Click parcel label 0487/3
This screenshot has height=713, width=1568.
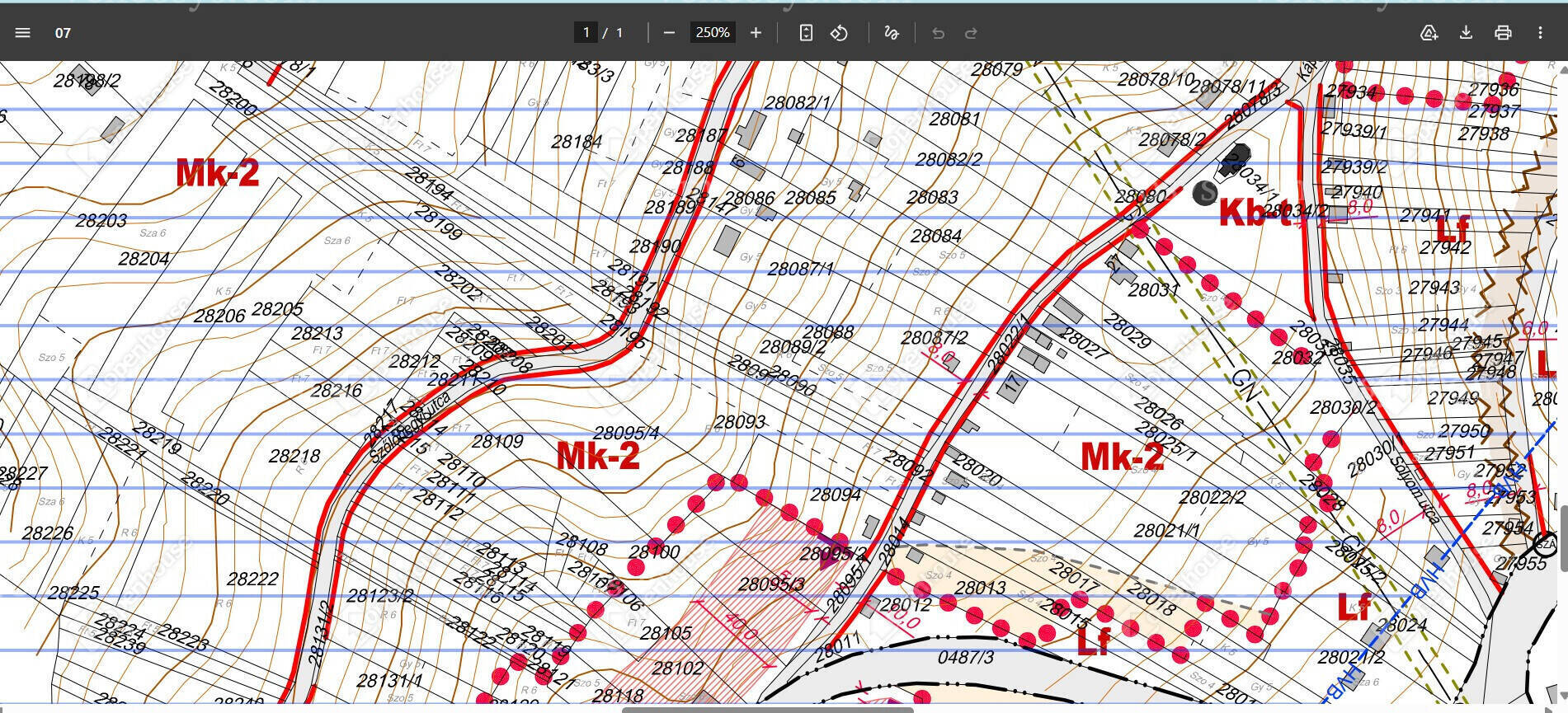point(966,657)
